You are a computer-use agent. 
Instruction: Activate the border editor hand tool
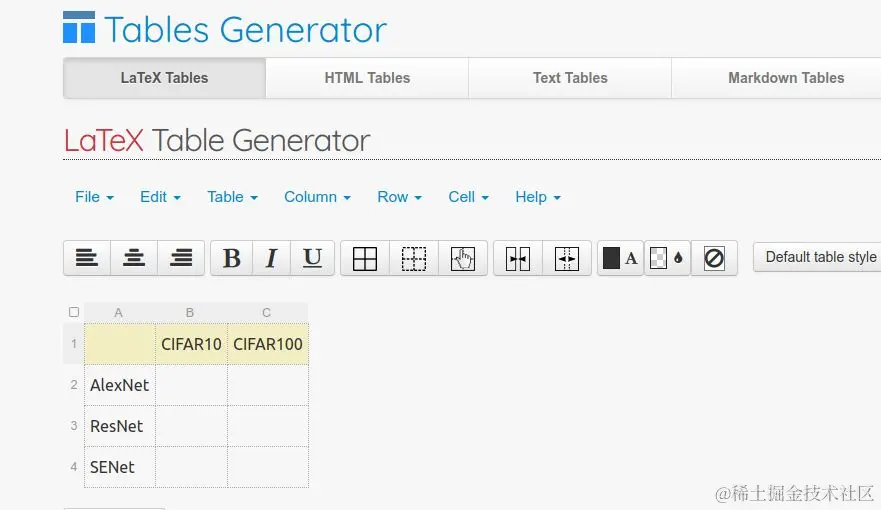tap(462, 258)
